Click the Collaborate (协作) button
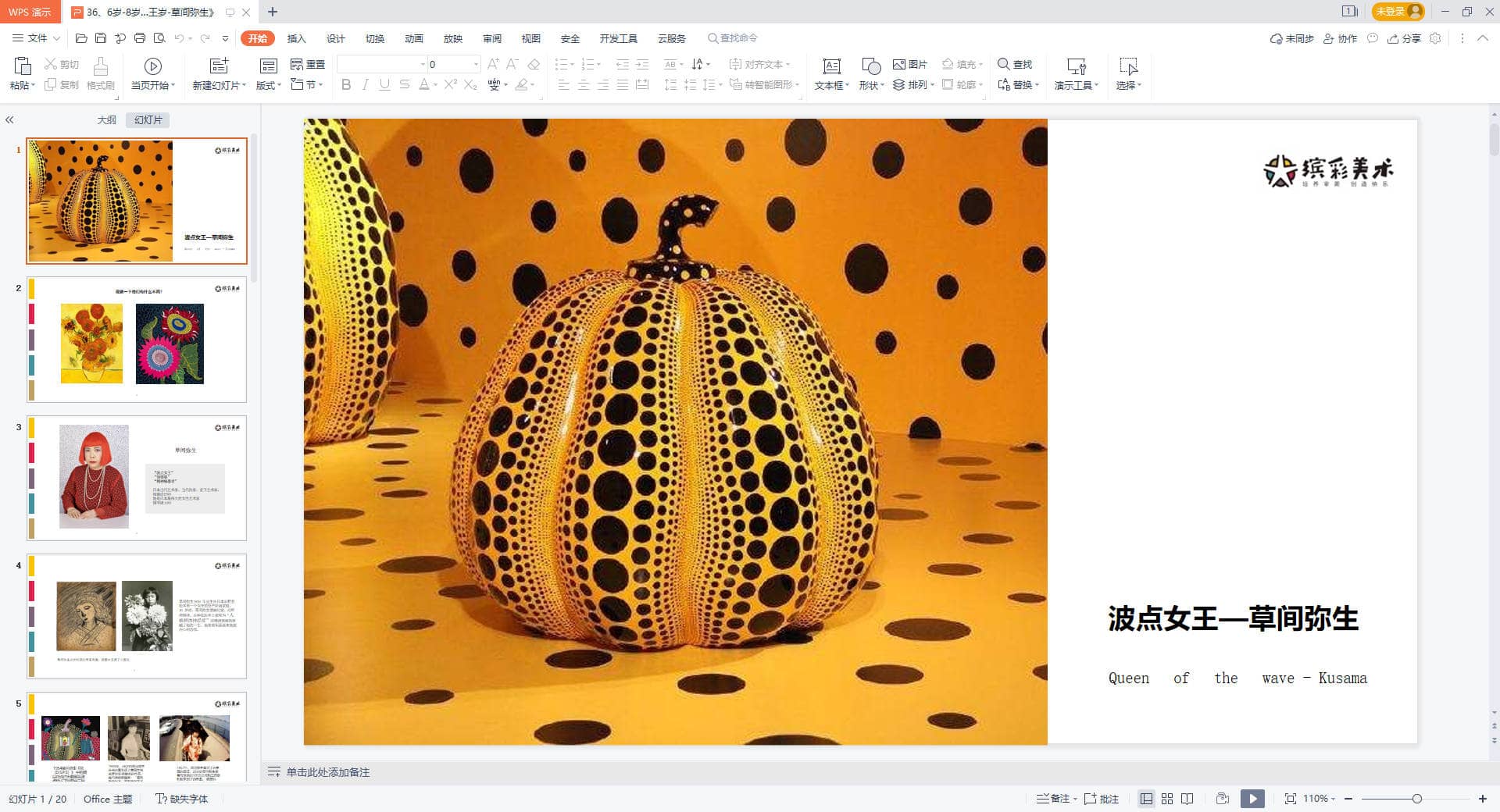This screenshot has height=812, width=1500. point(1341,38)
